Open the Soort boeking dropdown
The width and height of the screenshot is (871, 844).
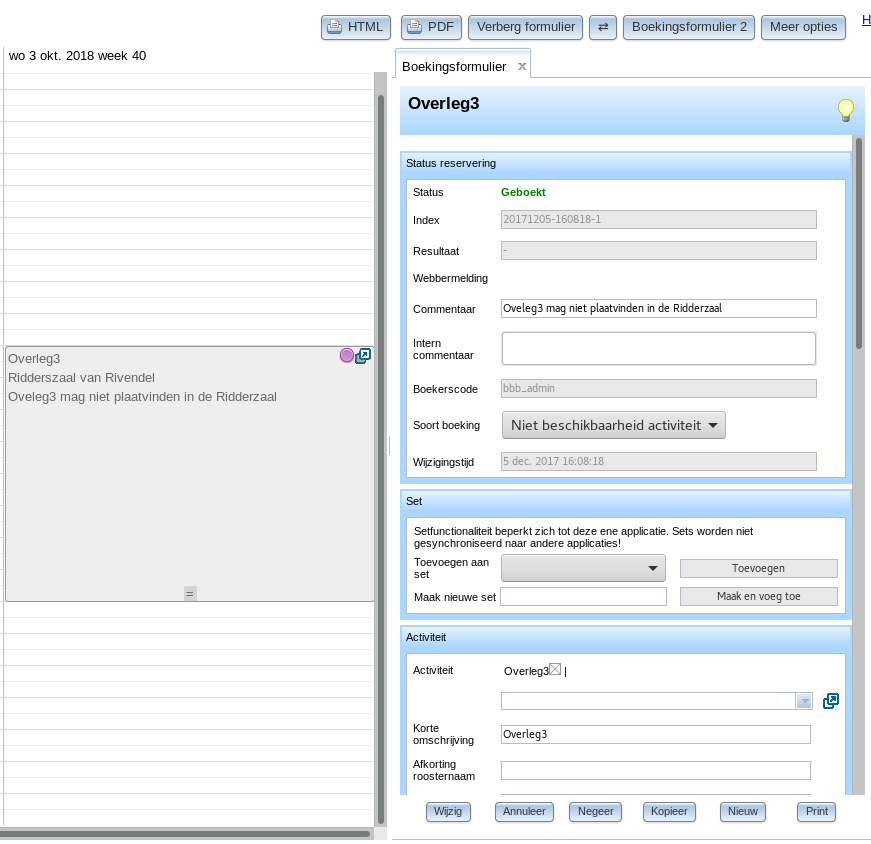point(613,425)
